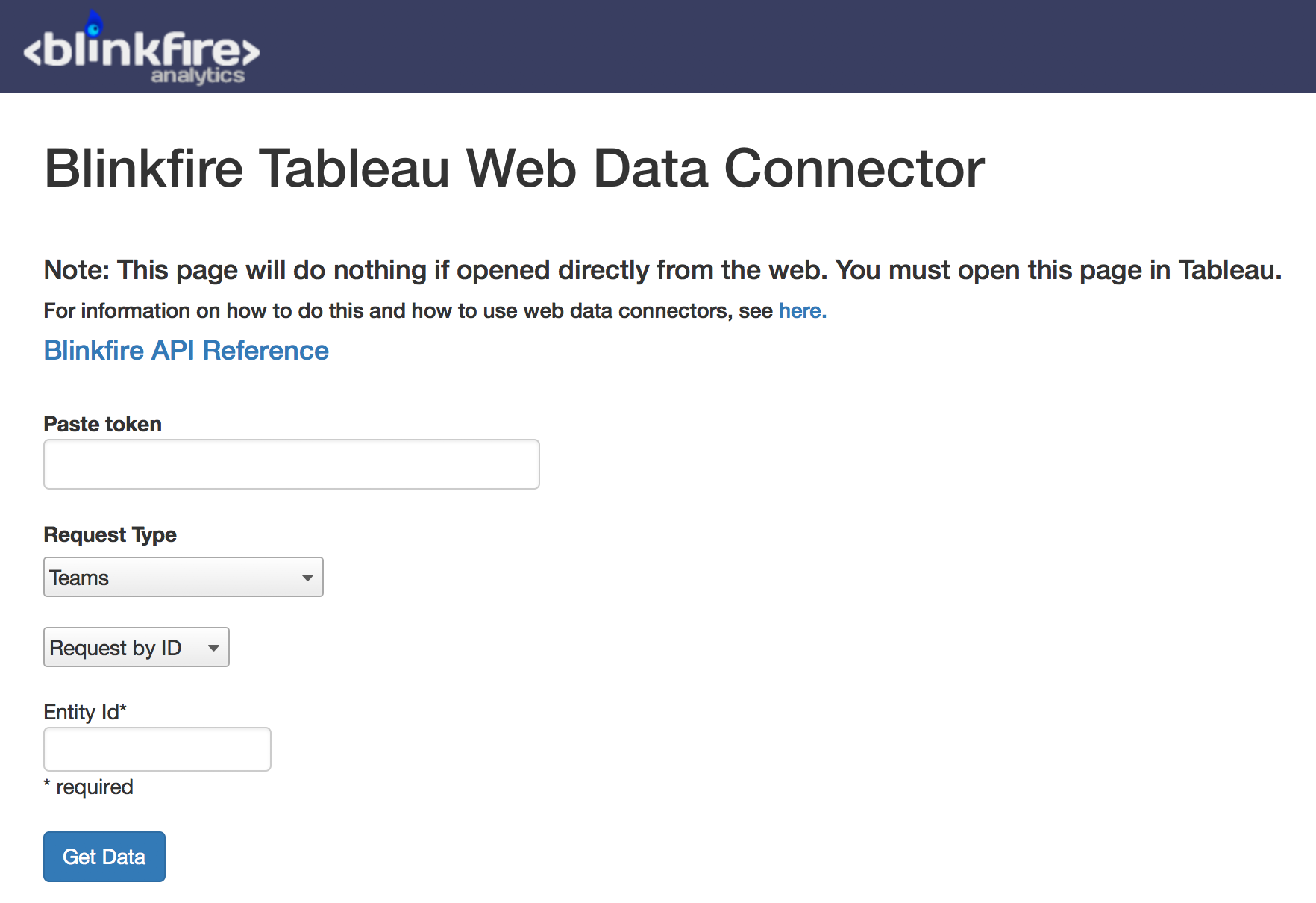Click the "* required" footnote text
This screenshot has width=1316, height=903.
pos(89,787)
